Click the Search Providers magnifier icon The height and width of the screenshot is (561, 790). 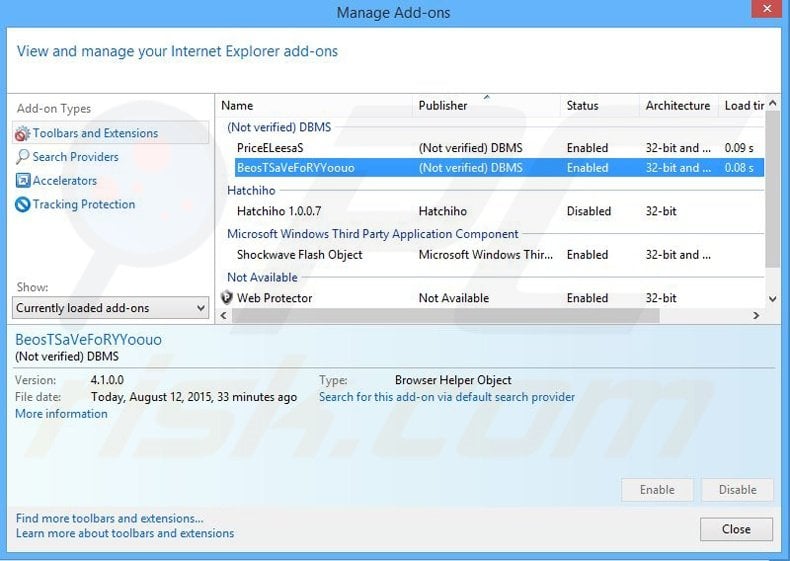(22, 157)
